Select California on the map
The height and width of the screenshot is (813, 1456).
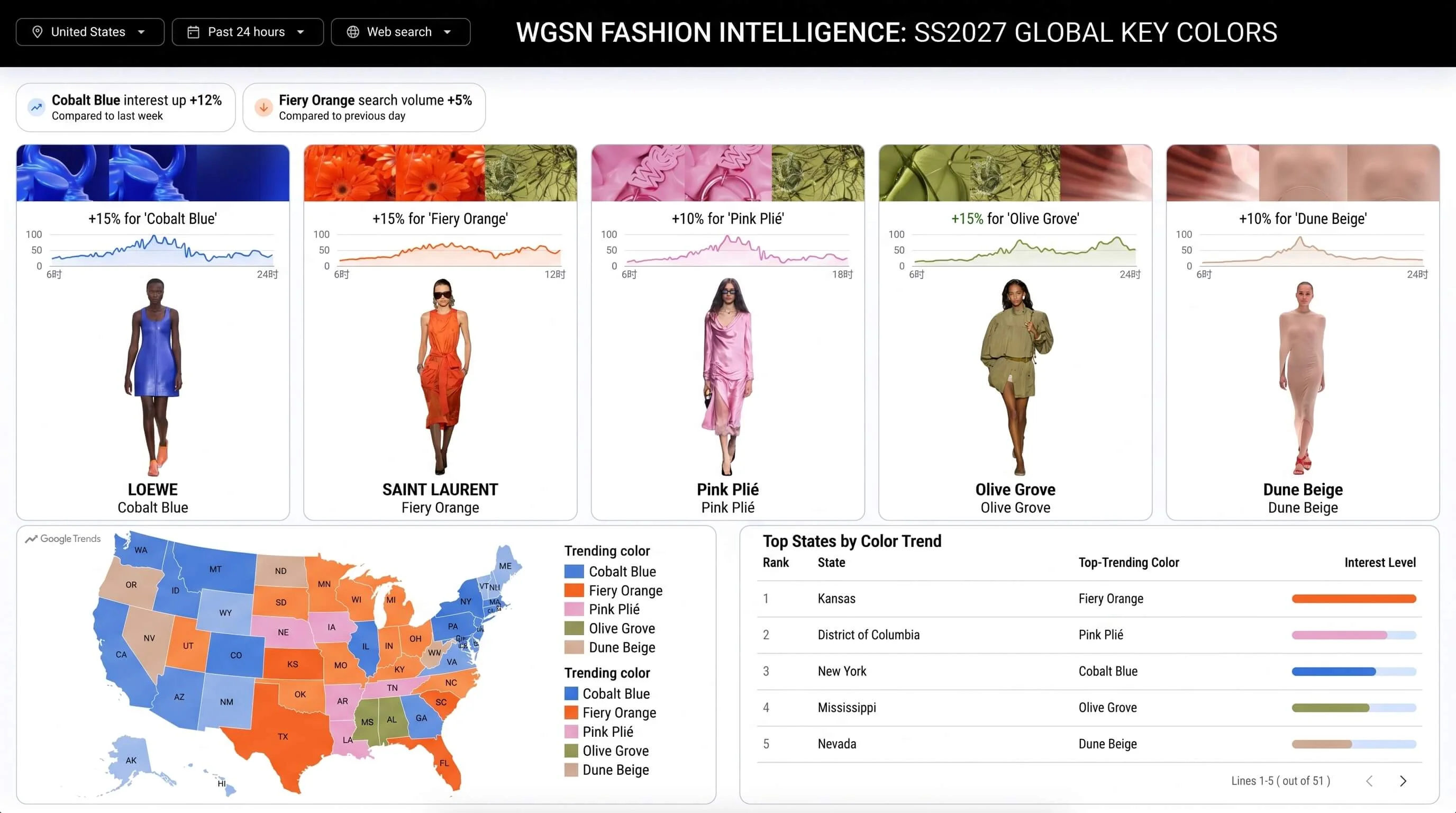tap(121, 654)
